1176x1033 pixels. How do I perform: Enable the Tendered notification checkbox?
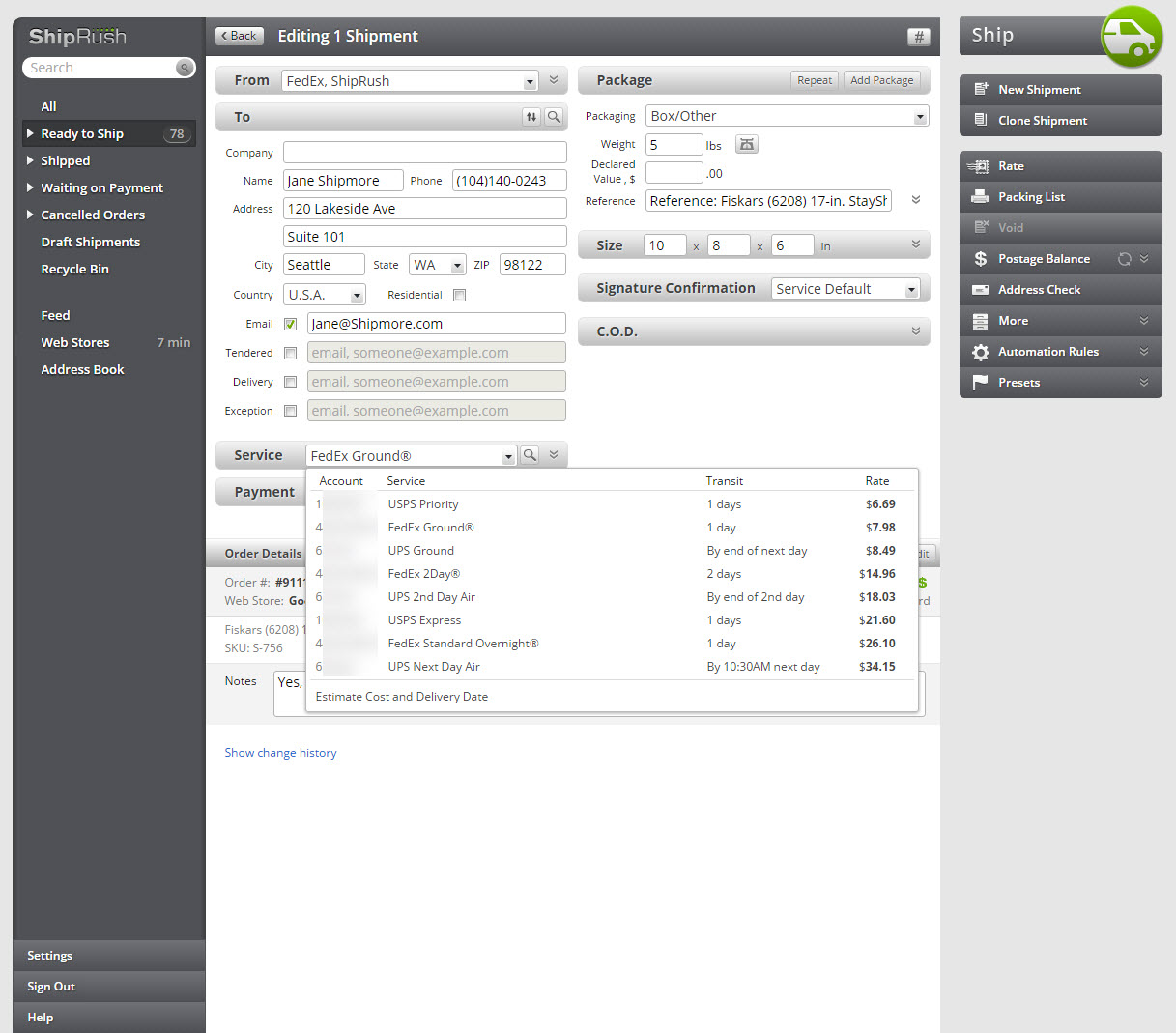point(290,354)
